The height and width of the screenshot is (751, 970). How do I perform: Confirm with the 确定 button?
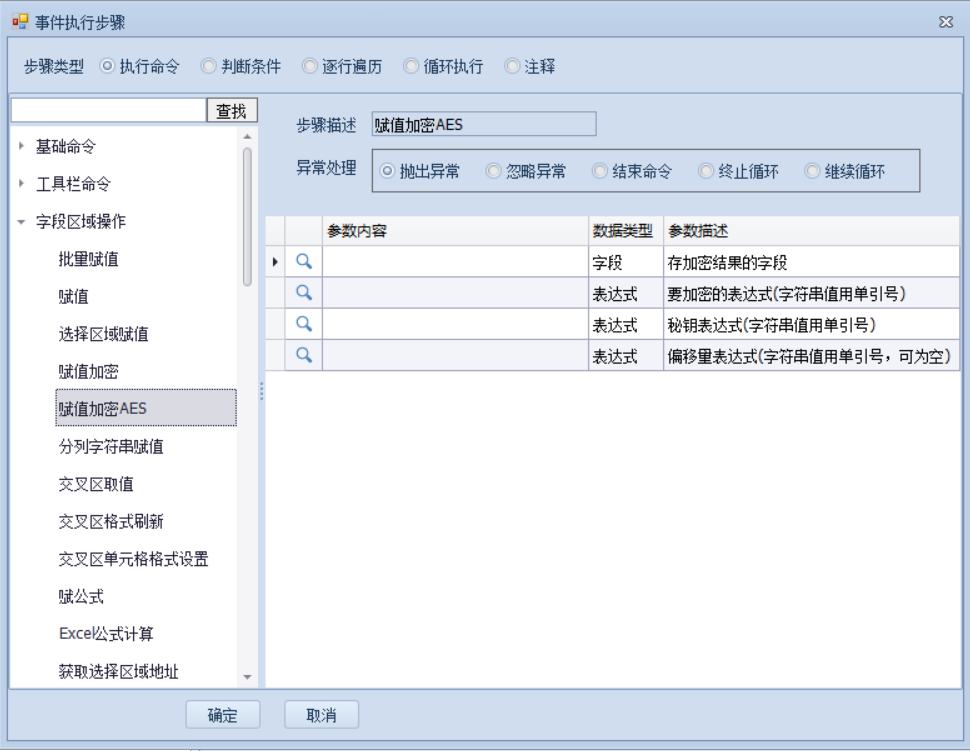point(222,715)
